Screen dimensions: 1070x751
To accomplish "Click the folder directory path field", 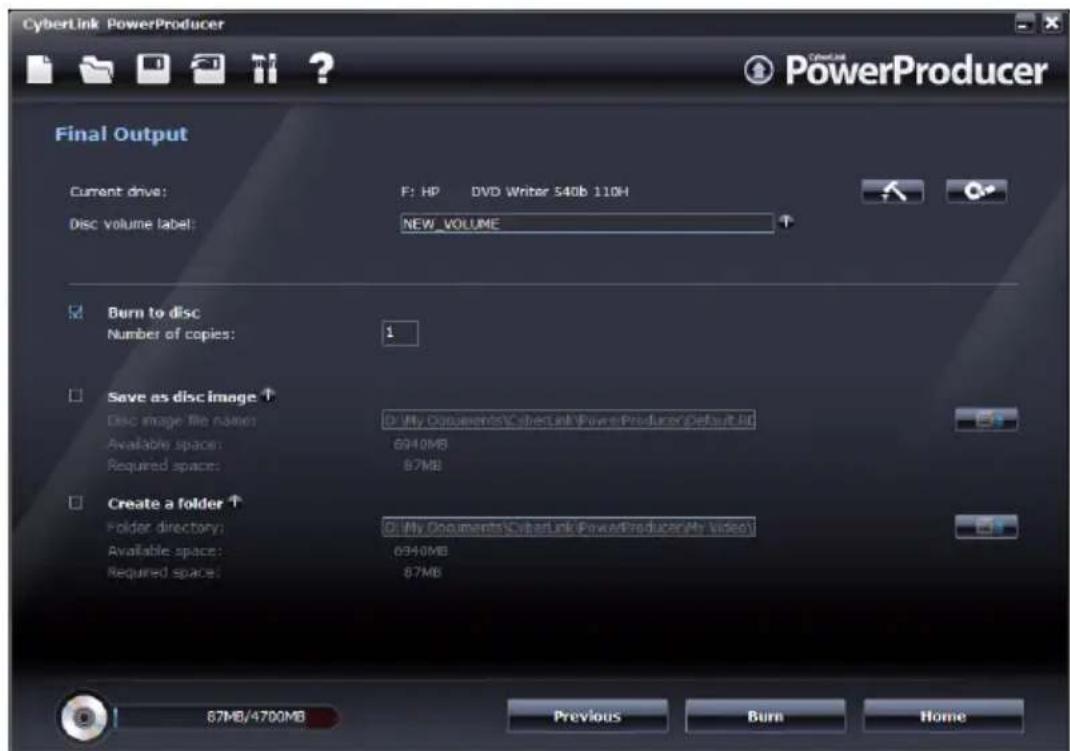I will [568, 527].
